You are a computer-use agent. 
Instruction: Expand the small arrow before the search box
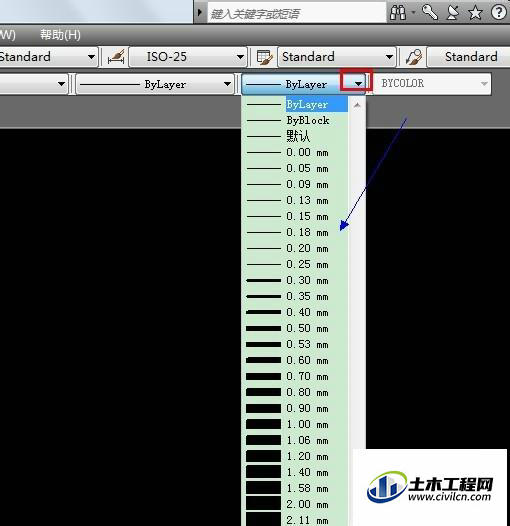(x=200, y=13)
